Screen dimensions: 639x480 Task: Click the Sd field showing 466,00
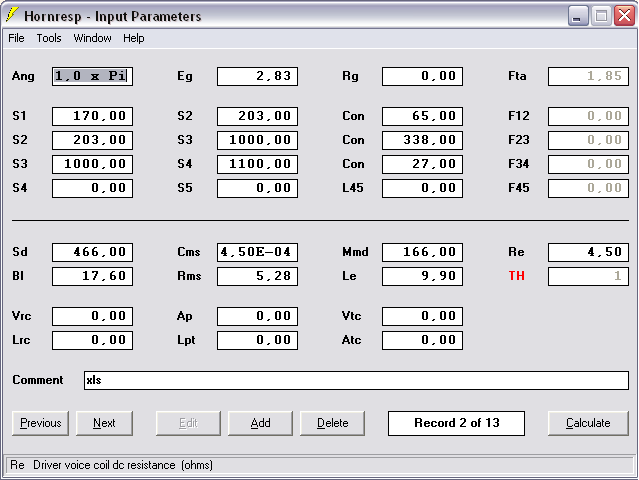[x=93, y=252]
